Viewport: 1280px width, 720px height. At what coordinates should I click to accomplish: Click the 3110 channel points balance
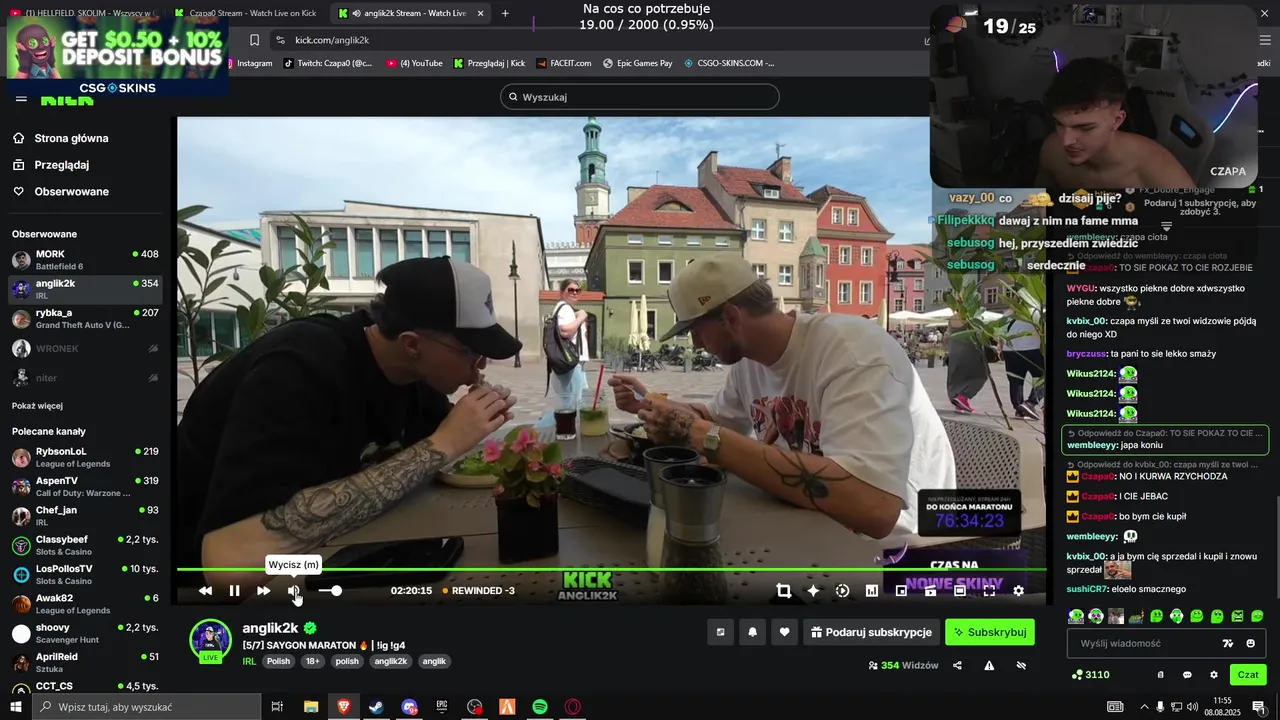(x=1090, y=675)
